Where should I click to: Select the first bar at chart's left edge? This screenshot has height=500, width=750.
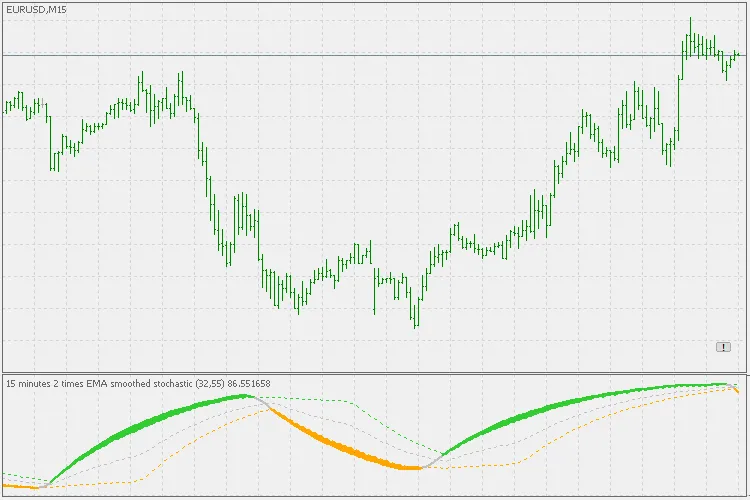coord(5,105)
